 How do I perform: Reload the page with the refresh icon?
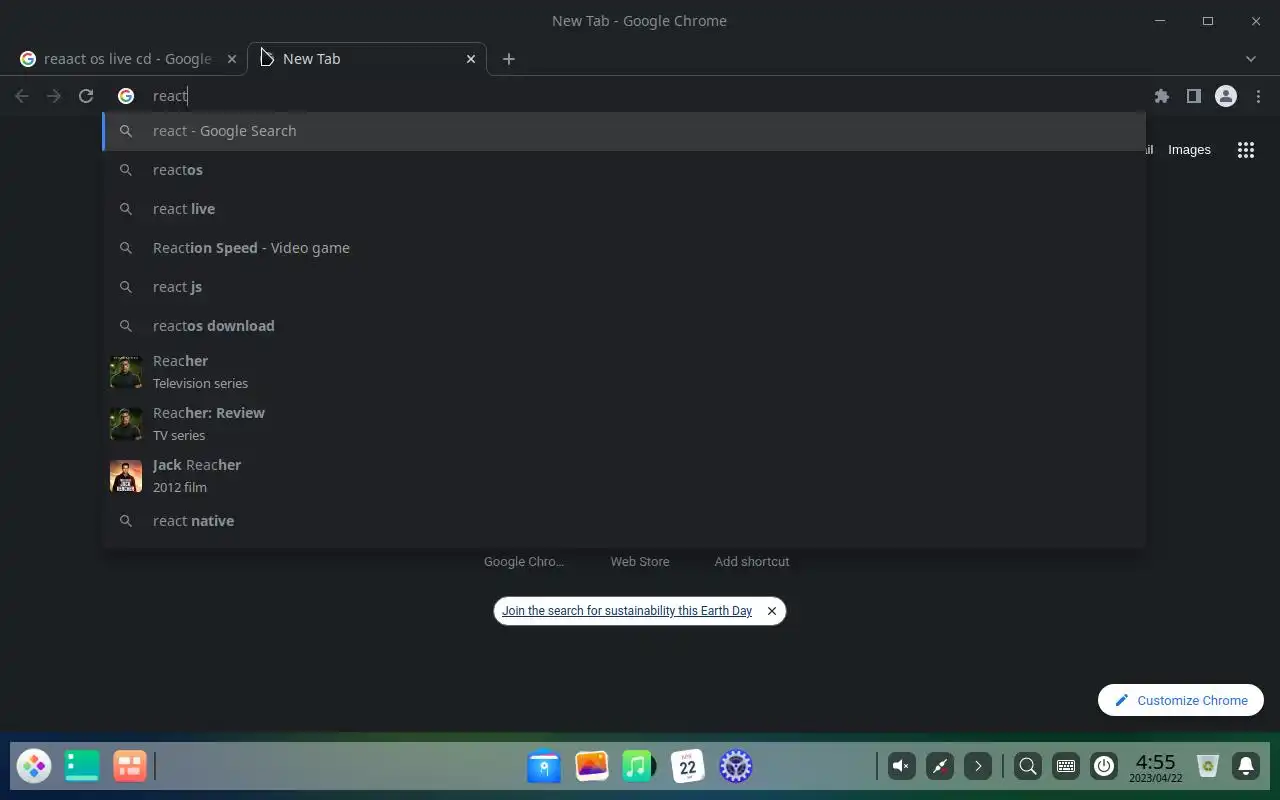tap(86, 96)
